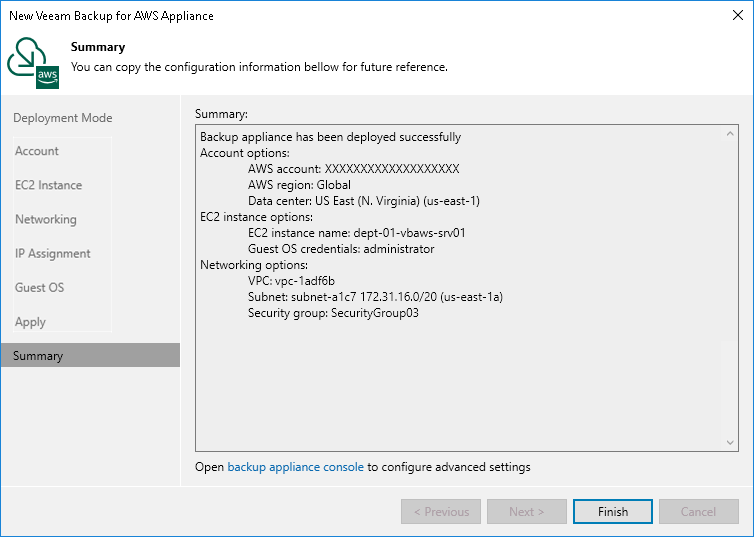754x537 pixels.
Task: Go to the Apply step
Action: 31,321
